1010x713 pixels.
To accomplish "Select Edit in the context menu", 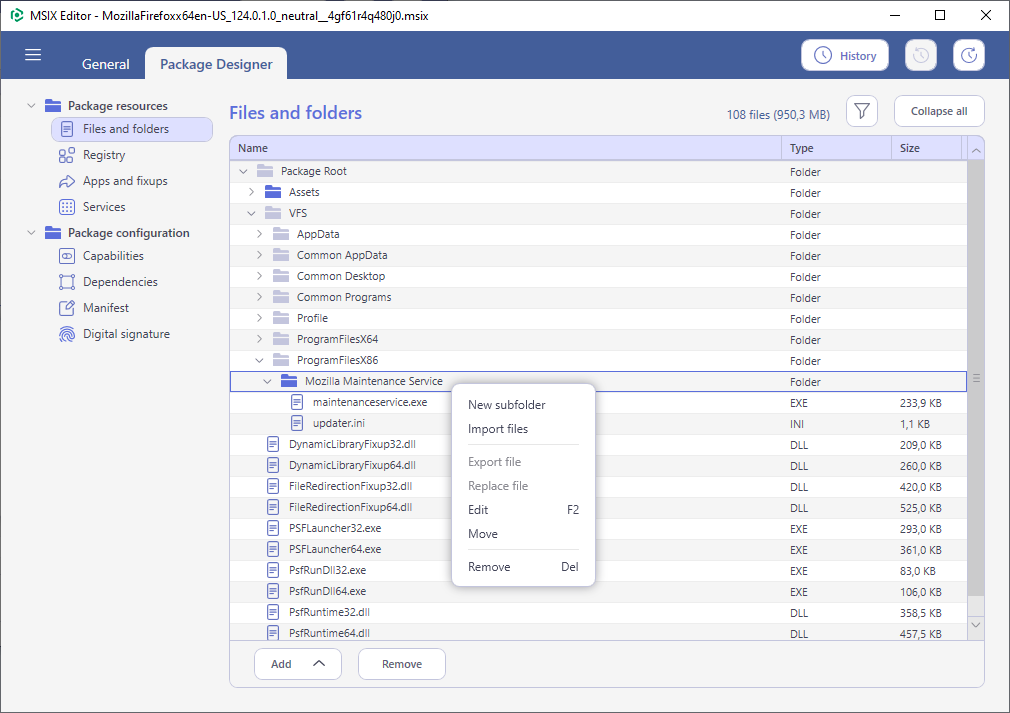I will (x=523, y=510).
